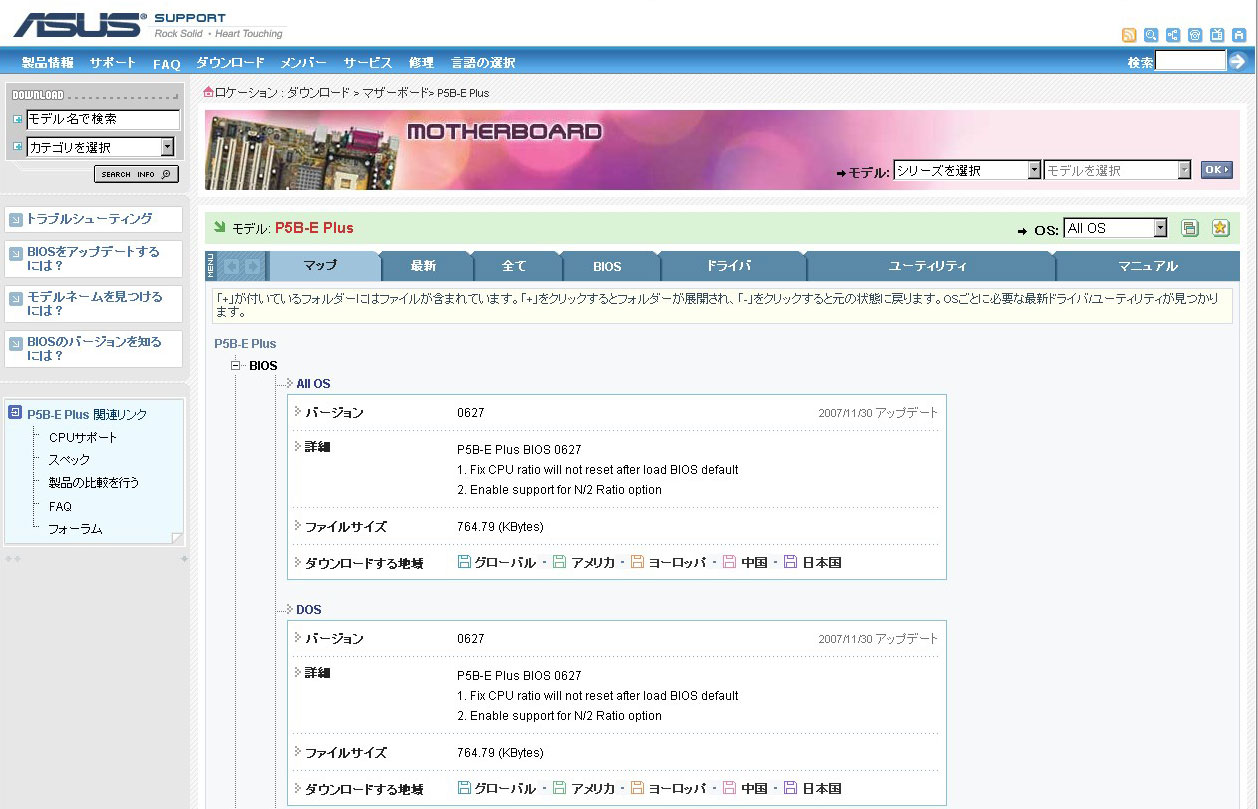Open モデルネームを見つけるには？ link
The image size is (1258, 809).
[94, 303]
